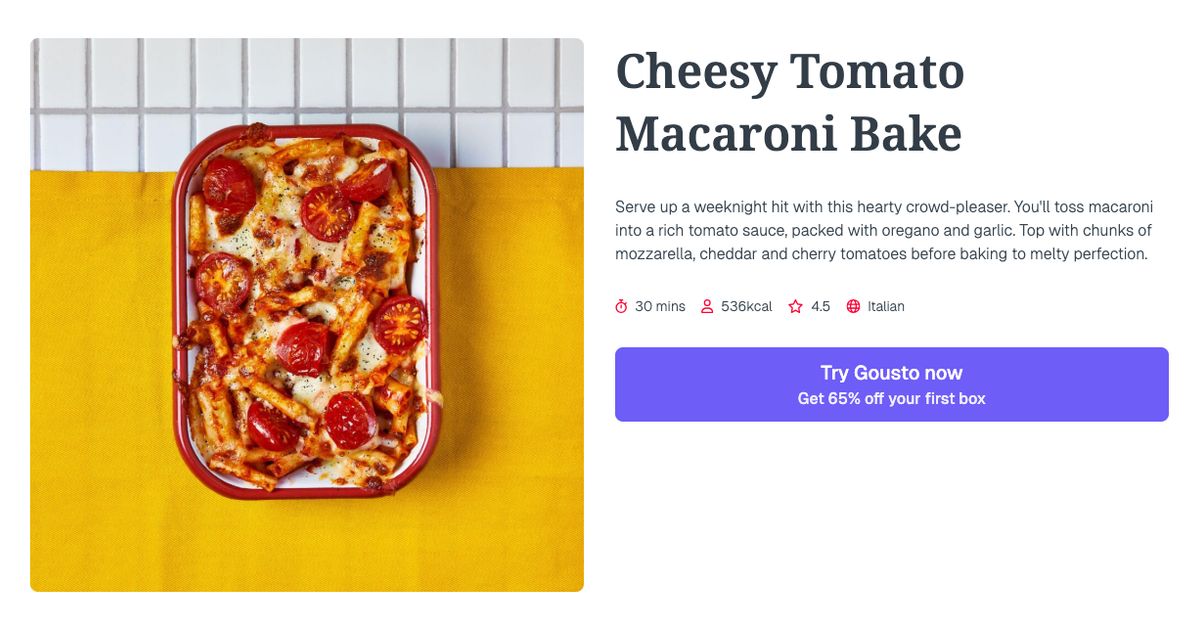Click the globe icon next to Italian
The image size is (1200, 630).
pyautogui.click(x=855, y=306)
